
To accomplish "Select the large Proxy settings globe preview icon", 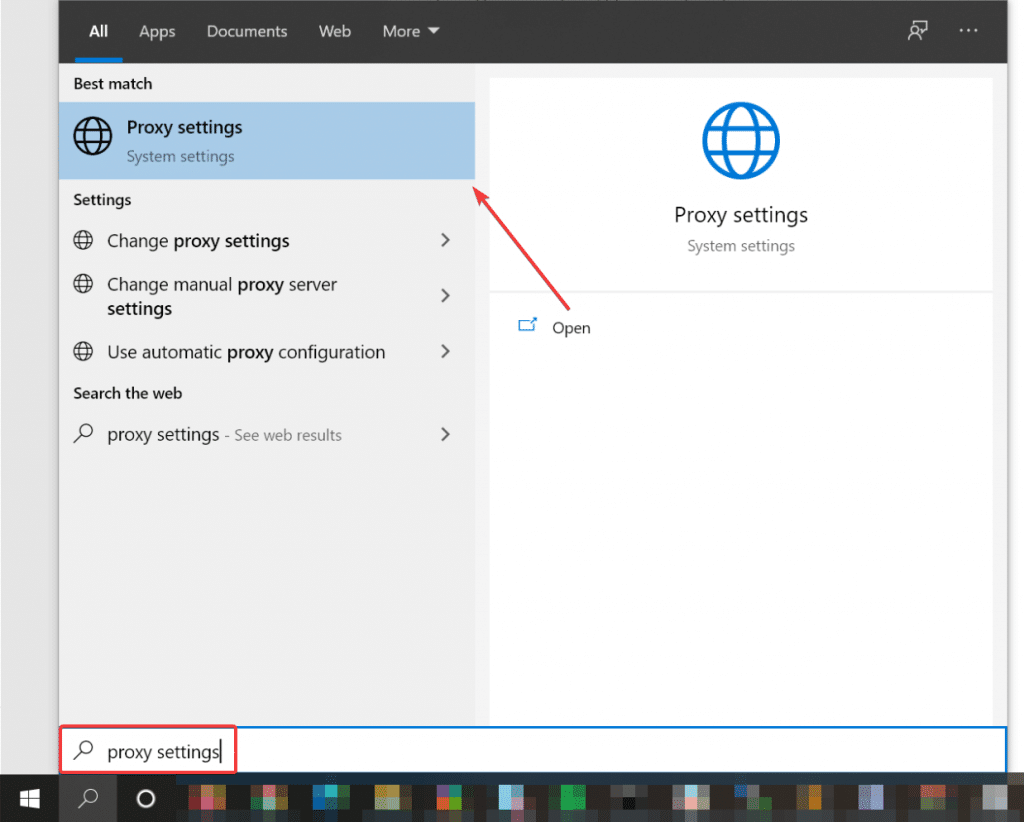I will 740,140.
